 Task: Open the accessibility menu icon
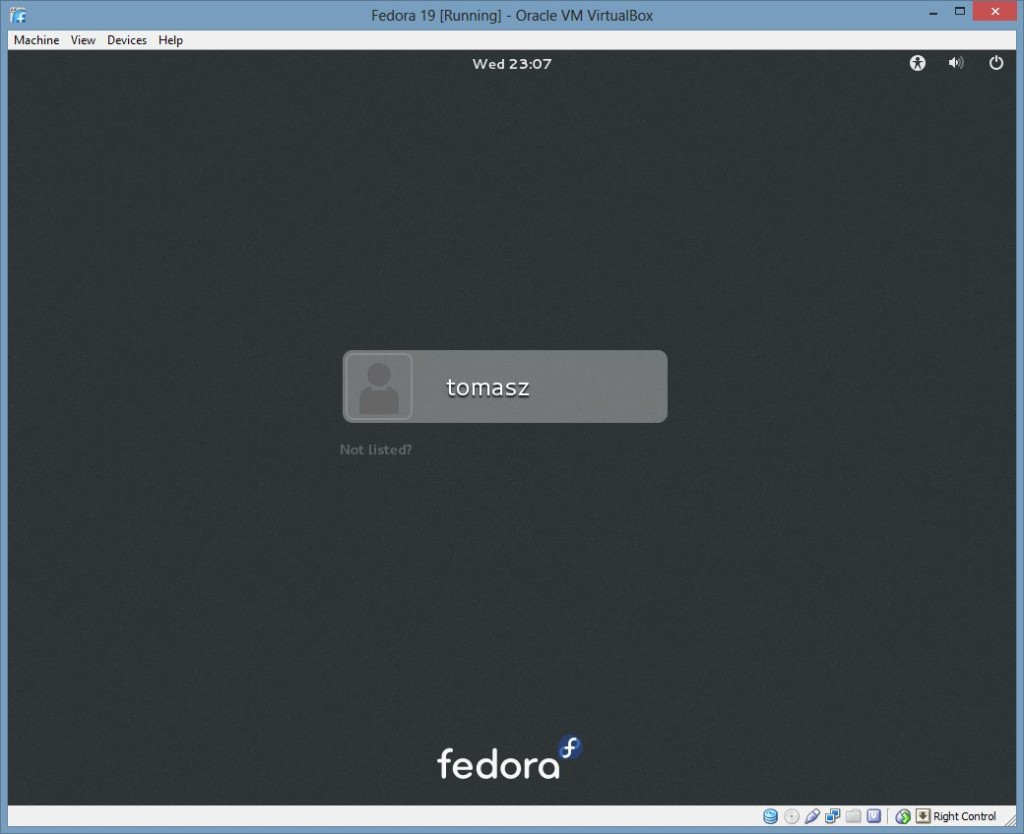coord(918,63)
